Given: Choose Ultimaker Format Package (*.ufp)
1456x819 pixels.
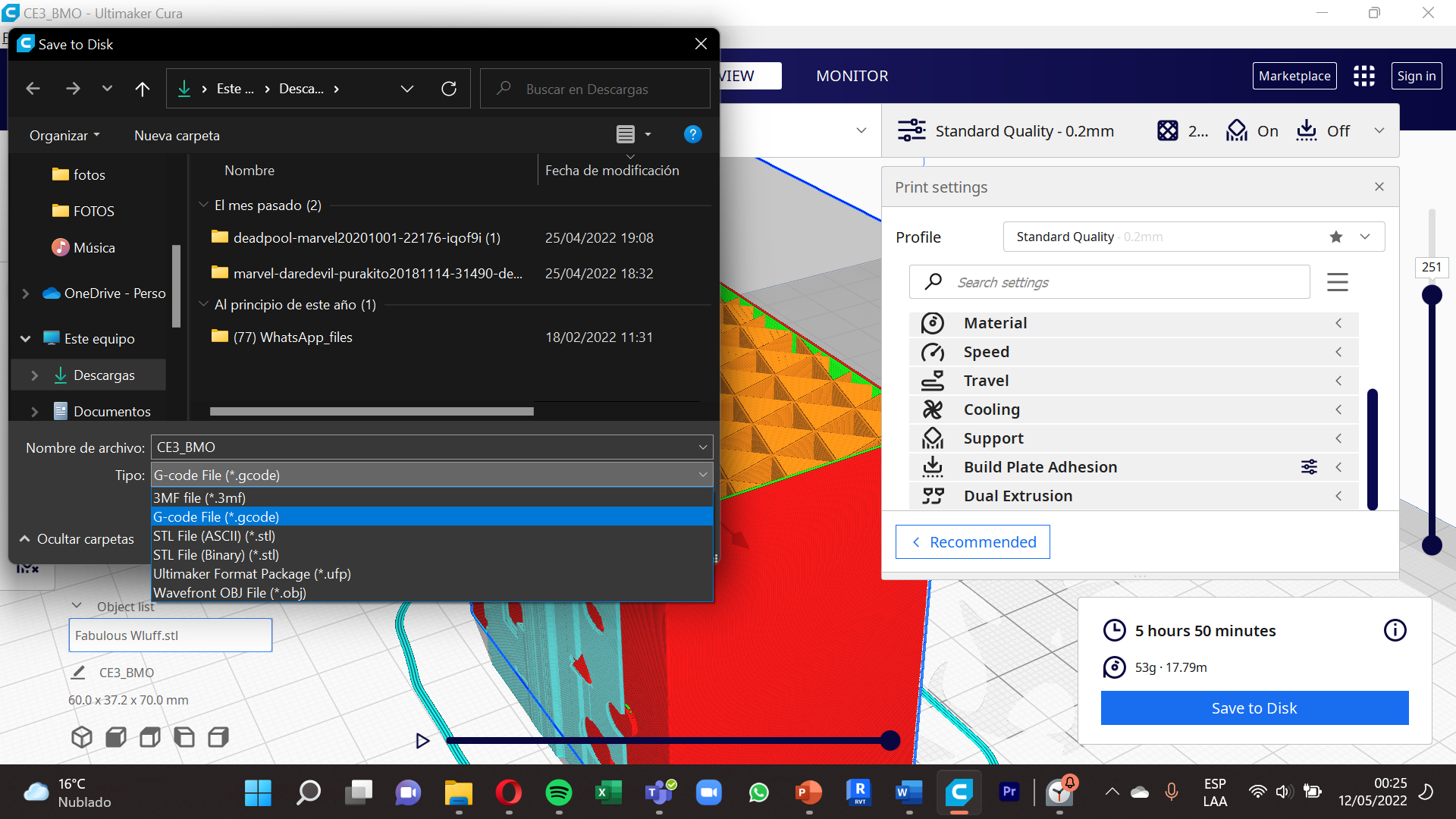Looking at the screenshot, I should (x=431, y=573).
